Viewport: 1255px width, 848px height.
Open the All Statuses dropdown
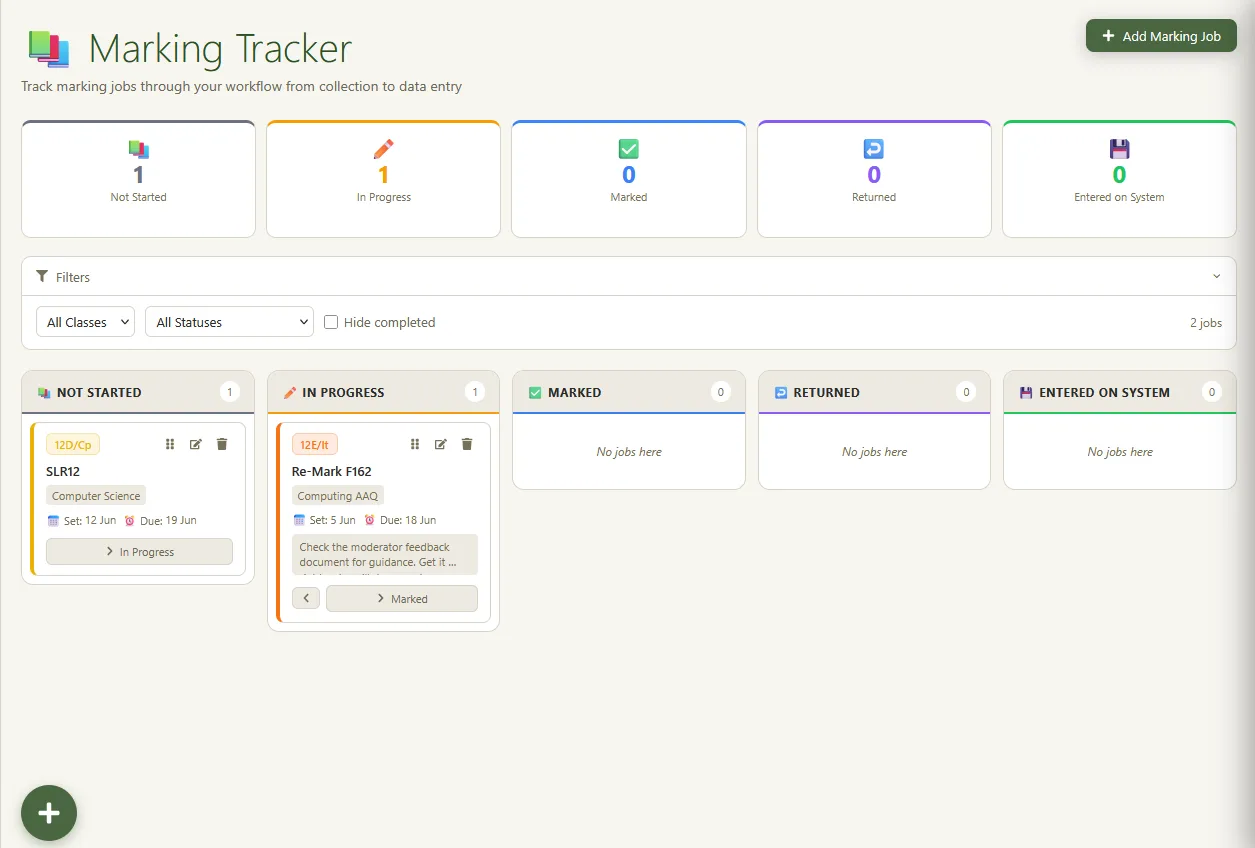[230, 322]
